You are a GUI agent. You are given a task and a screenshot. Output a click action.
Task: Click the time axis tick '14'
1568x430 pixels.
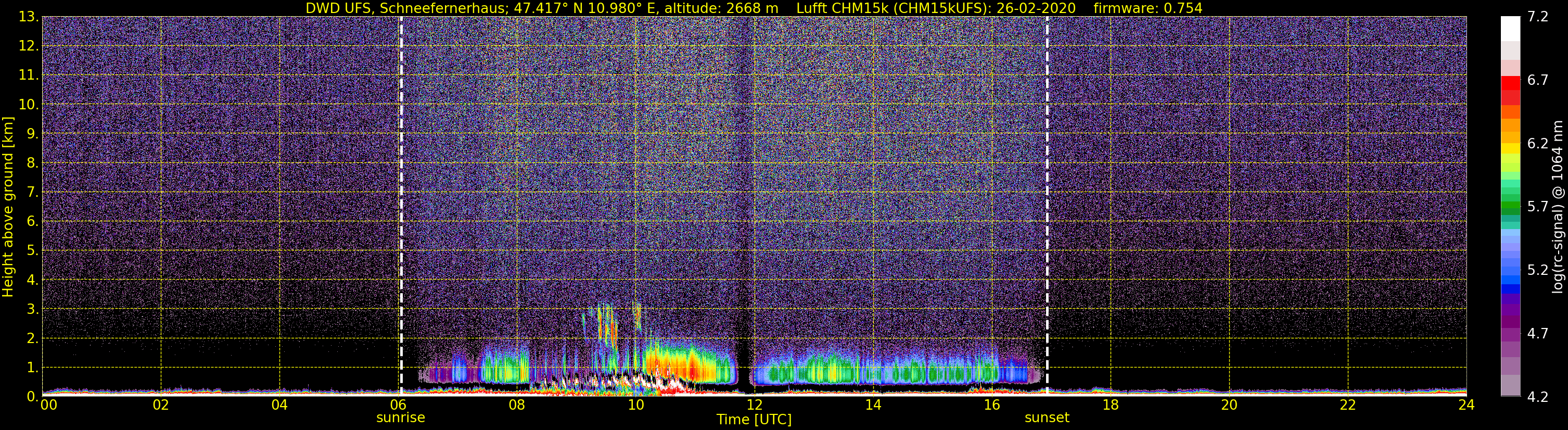pos(873,405)
